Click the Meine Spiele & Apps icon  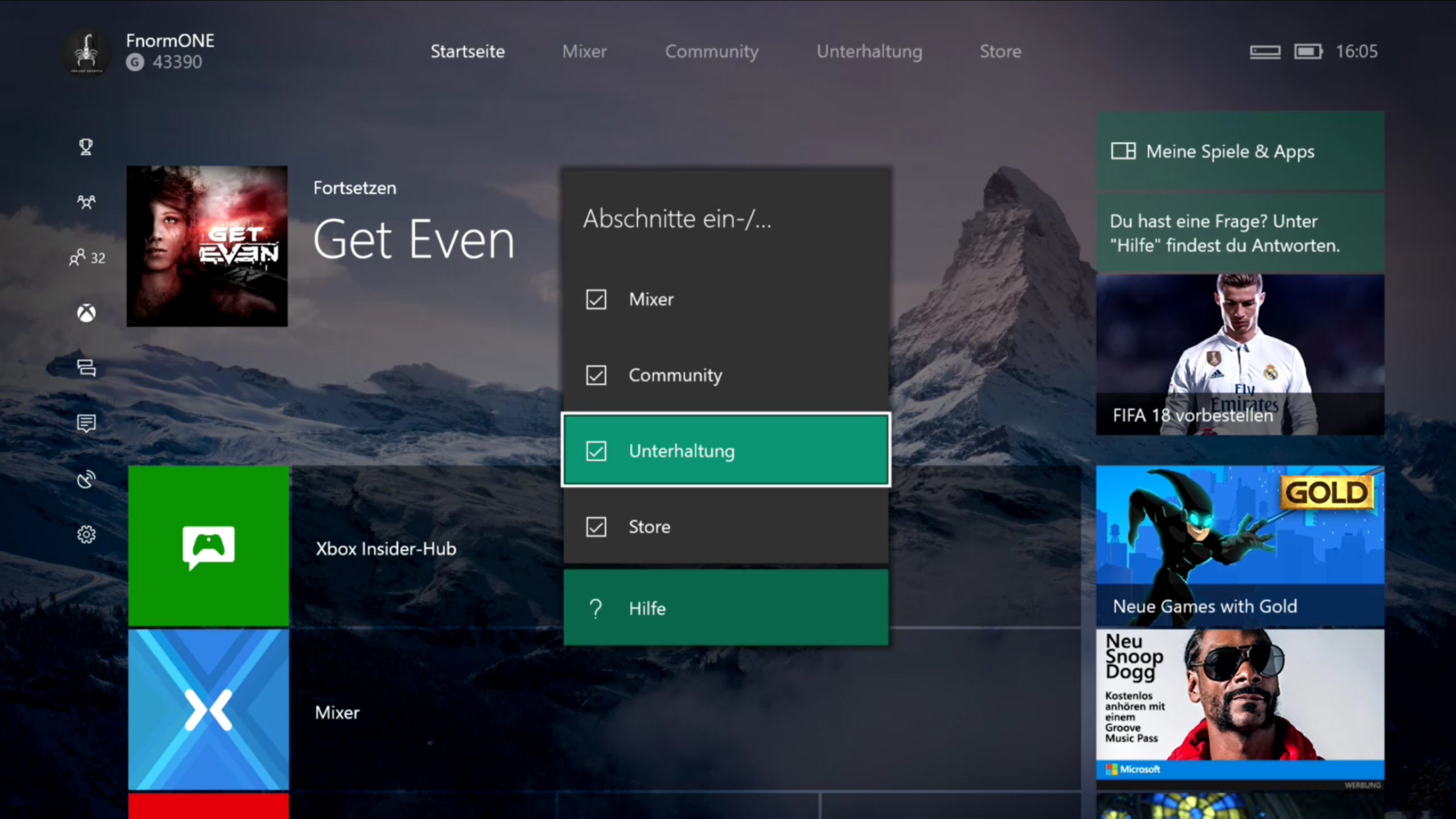point(1123,151)
